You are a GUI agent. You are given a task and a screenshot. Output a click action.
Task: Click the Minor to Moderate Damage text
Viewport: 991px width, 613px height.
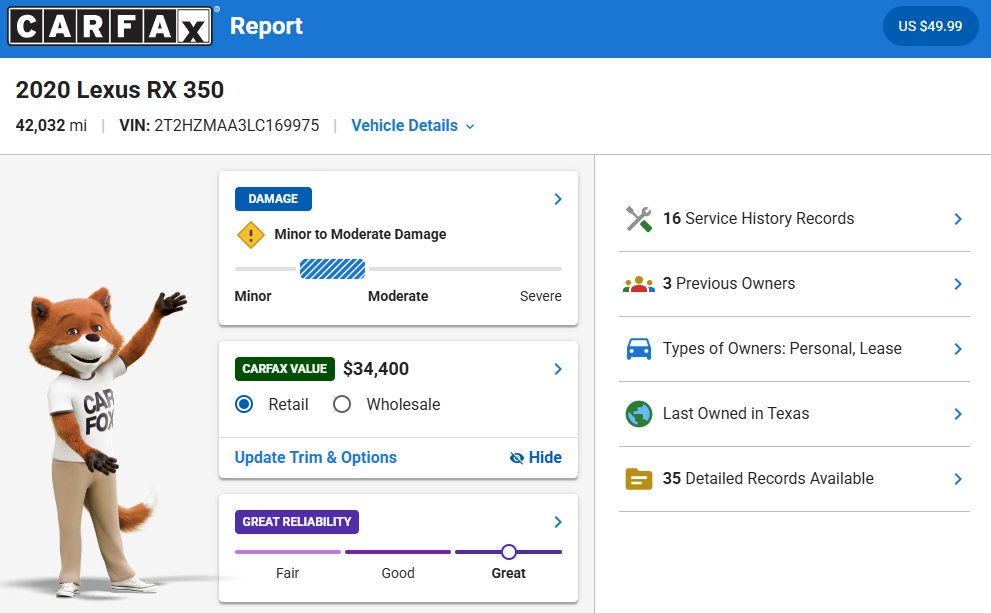point(360,234)
